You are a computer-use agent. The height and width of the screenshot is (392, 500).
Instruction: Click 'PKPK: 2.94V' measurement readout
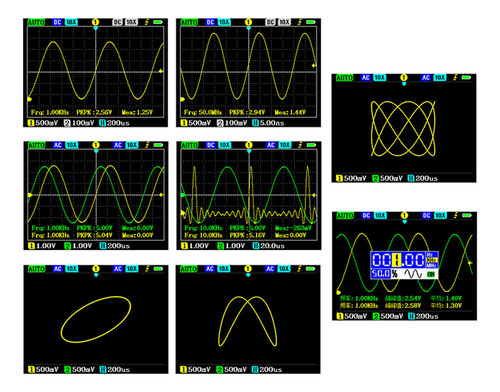[247, 112]
